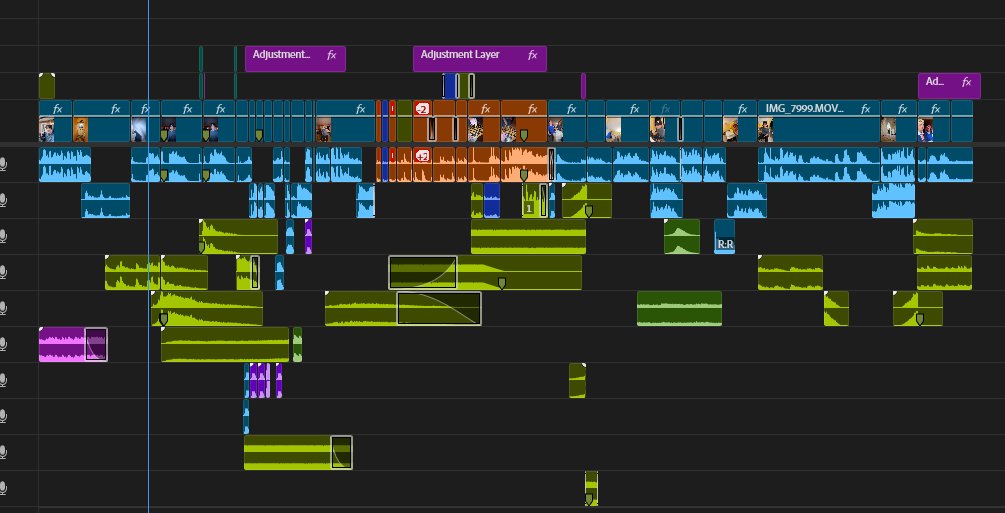Select rising-curve crossfade transition on green clip
Image resolution: width=1005 pixels, height=513 pixels.
pyautogui.click(x=423, y=273)
